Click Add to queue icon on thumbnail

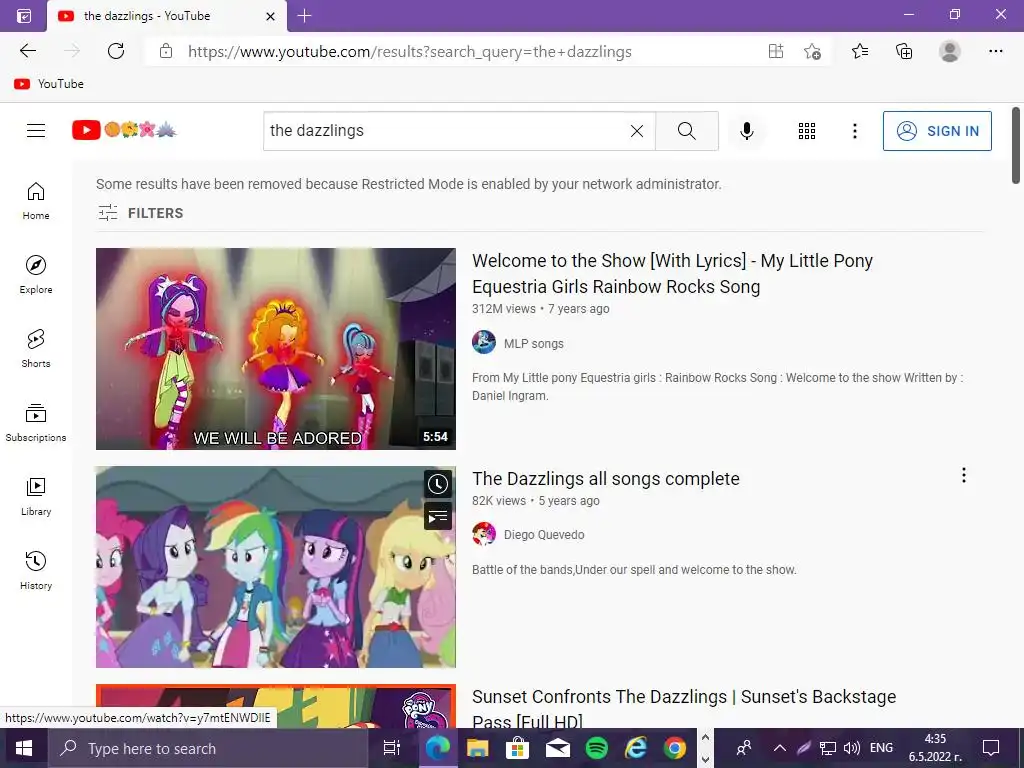pyautogui.click(x=438, y=516)
